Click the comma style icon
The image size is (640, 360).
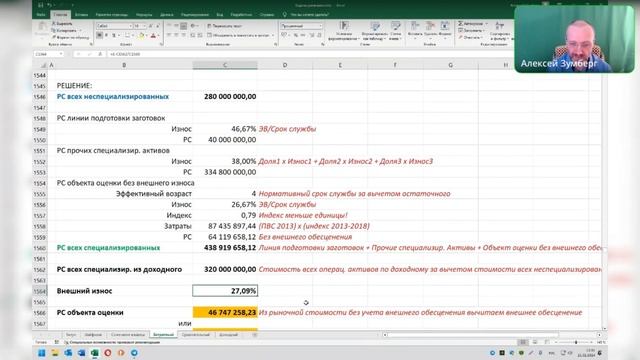click(303, 36)
